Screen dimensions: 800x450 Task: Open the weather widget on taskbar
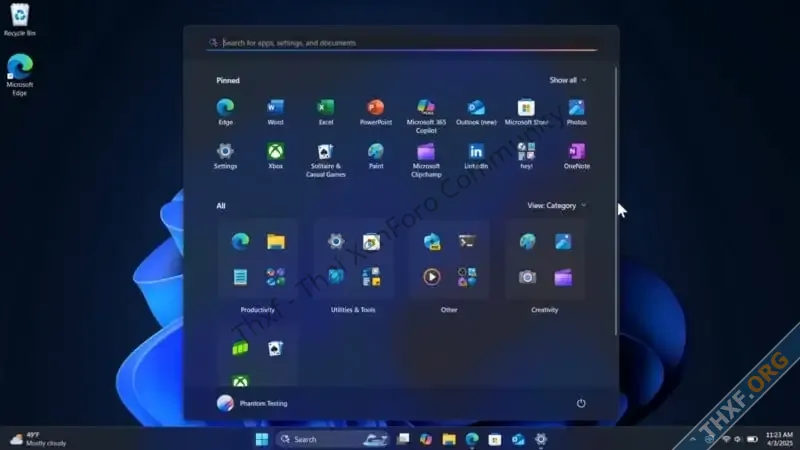point(38,439)
